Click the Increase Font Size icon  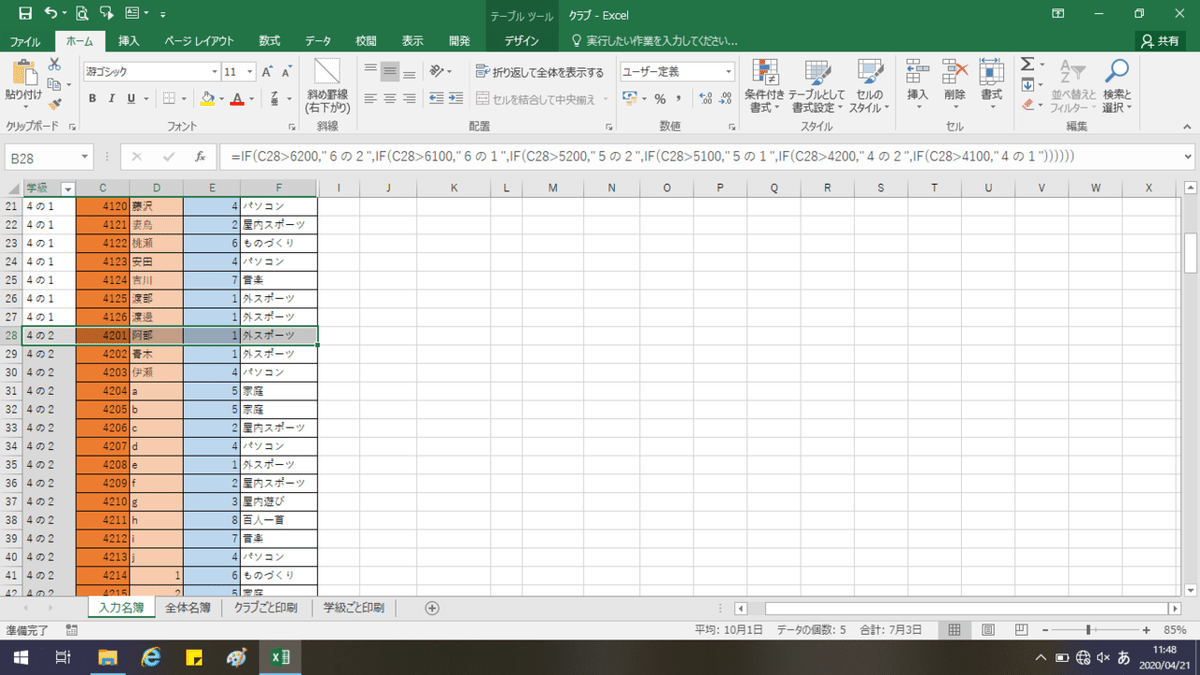coord(267,72)
